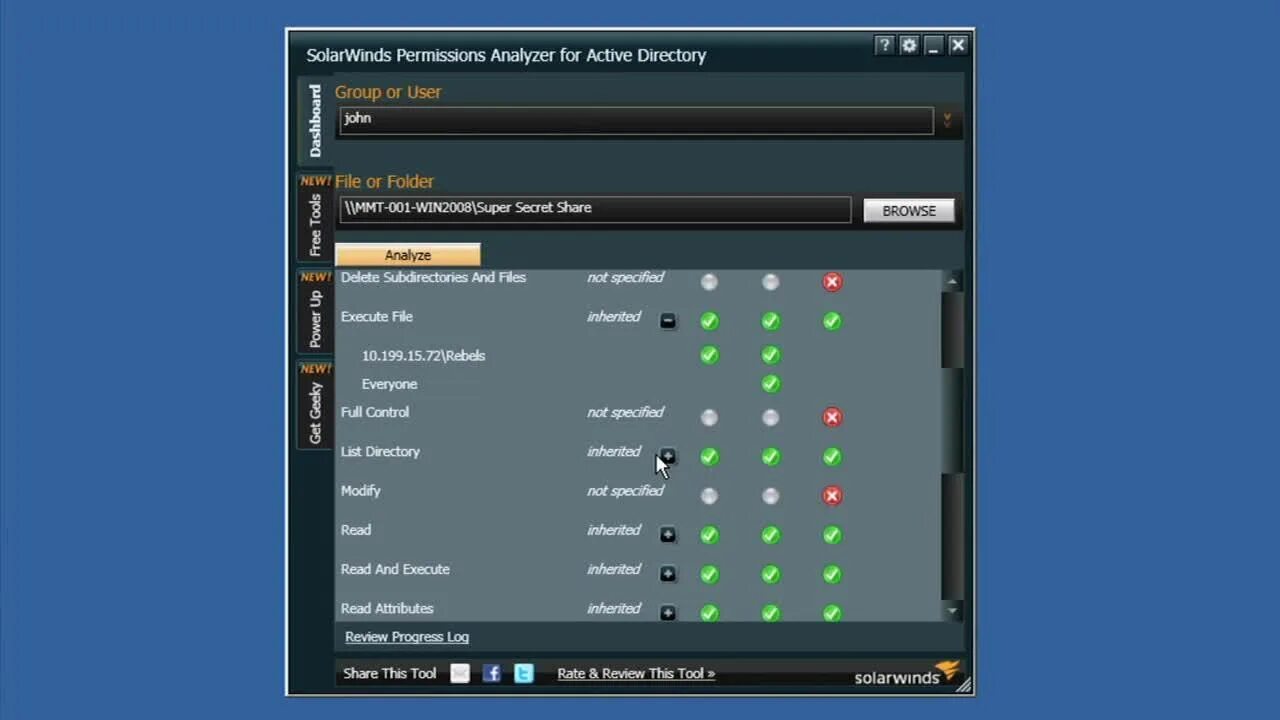Click first green check in Execute File row
Image resolution: width=1280 pixels, height=720 pixels.
coord(709,321)
